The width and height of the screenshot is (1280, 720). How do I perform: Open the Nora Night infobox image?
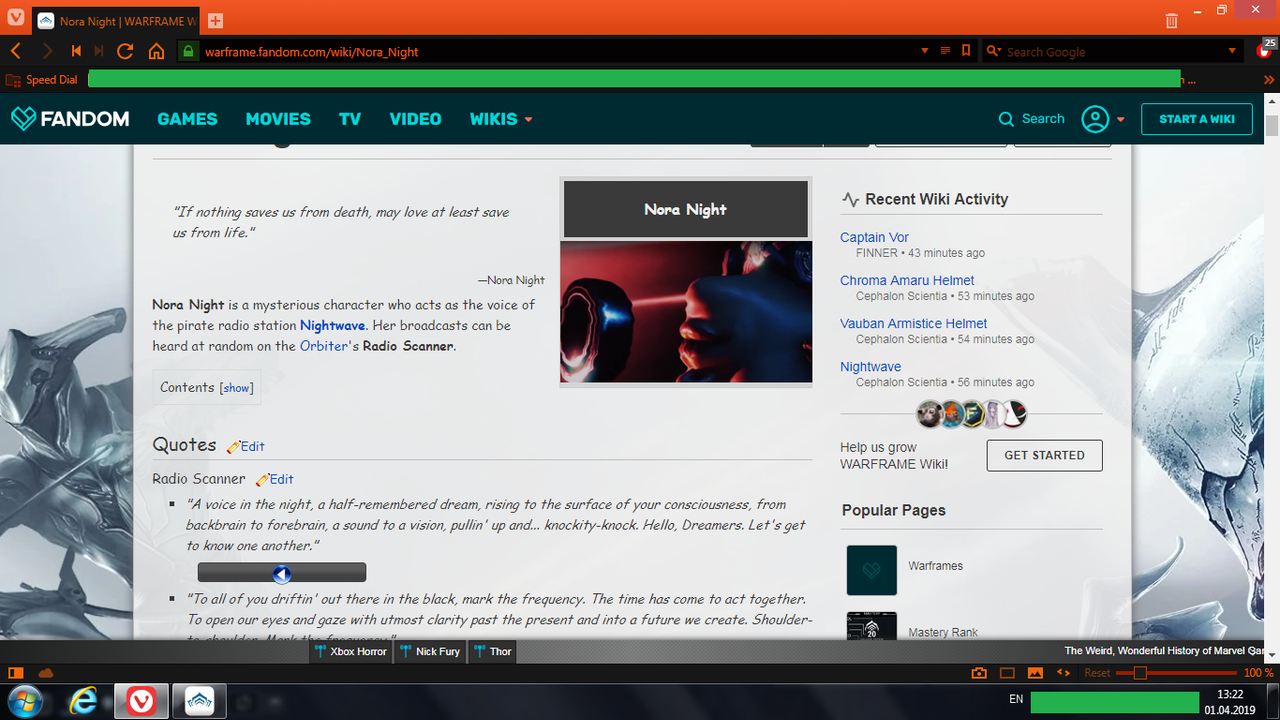click(x=686, y=312)
